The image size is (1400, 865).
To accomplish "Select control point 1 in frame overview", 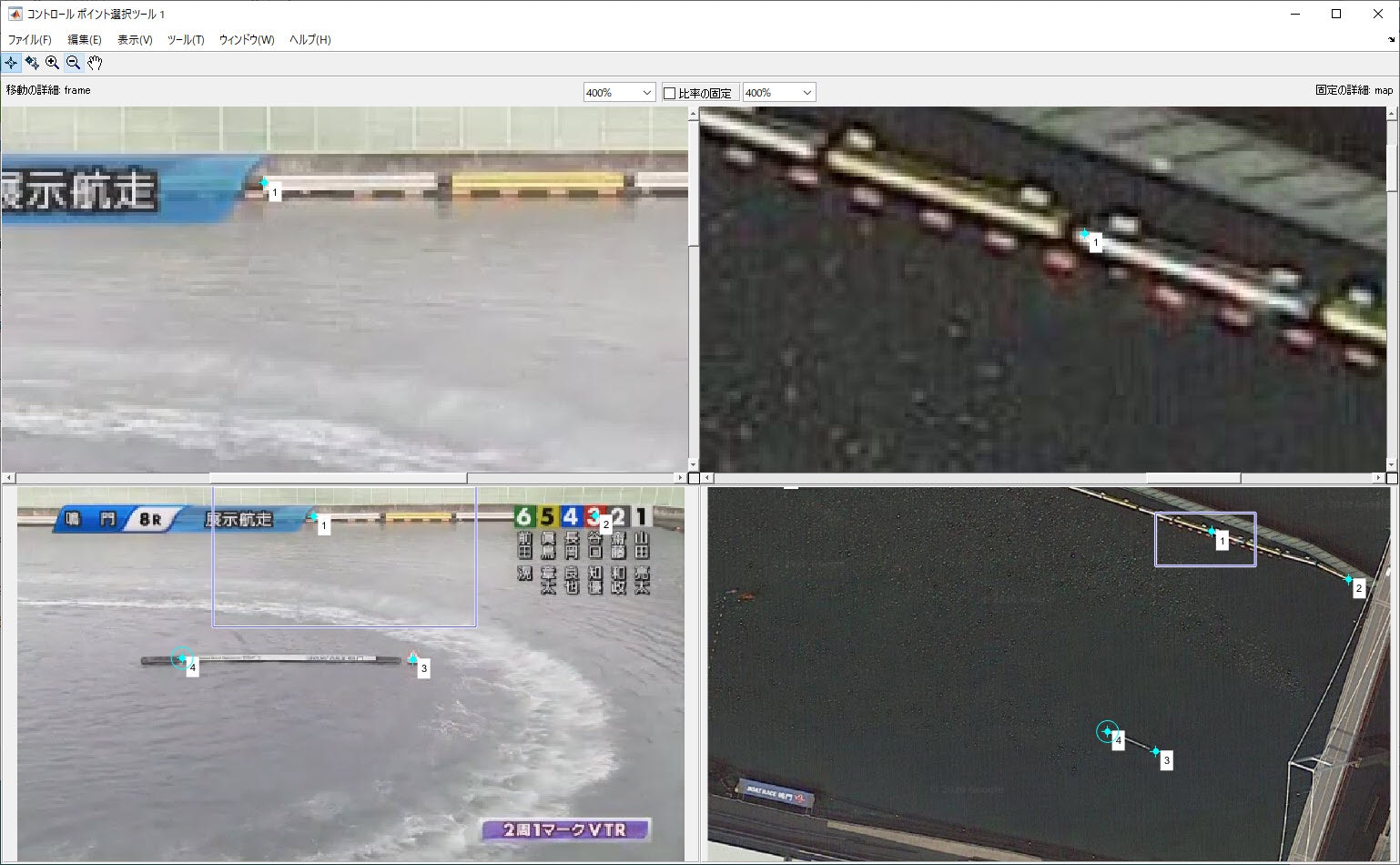I will [x=314, y=516].
